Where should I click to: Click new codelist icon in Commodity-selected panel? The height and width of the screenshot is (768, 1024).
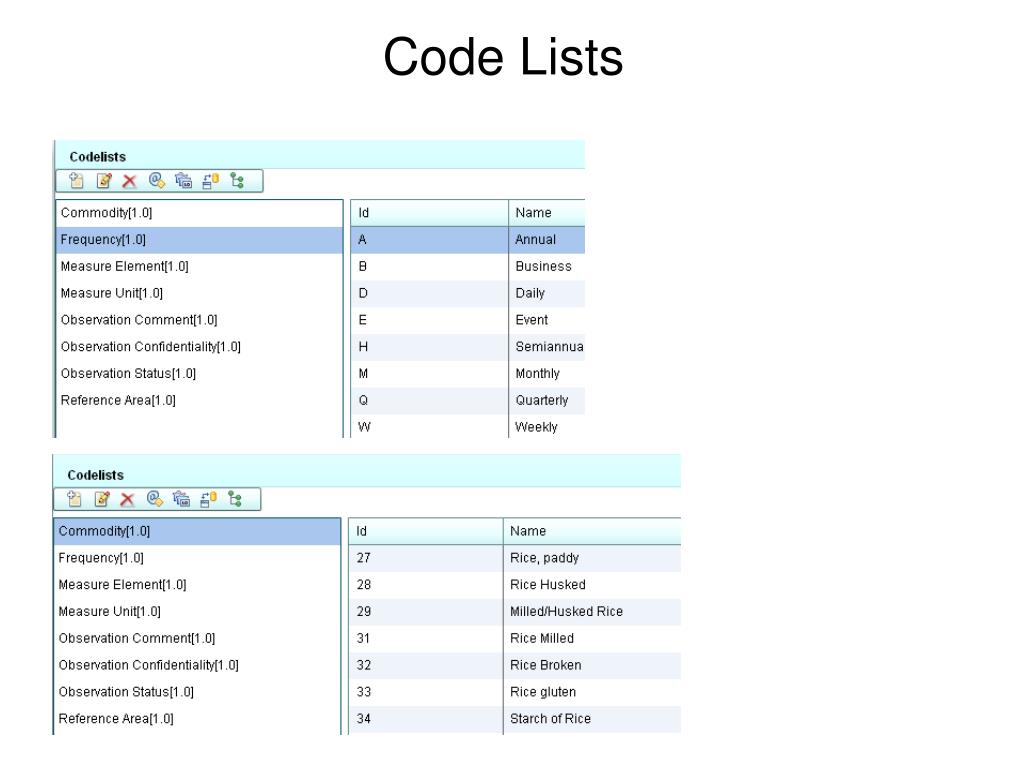click(74, 499)
